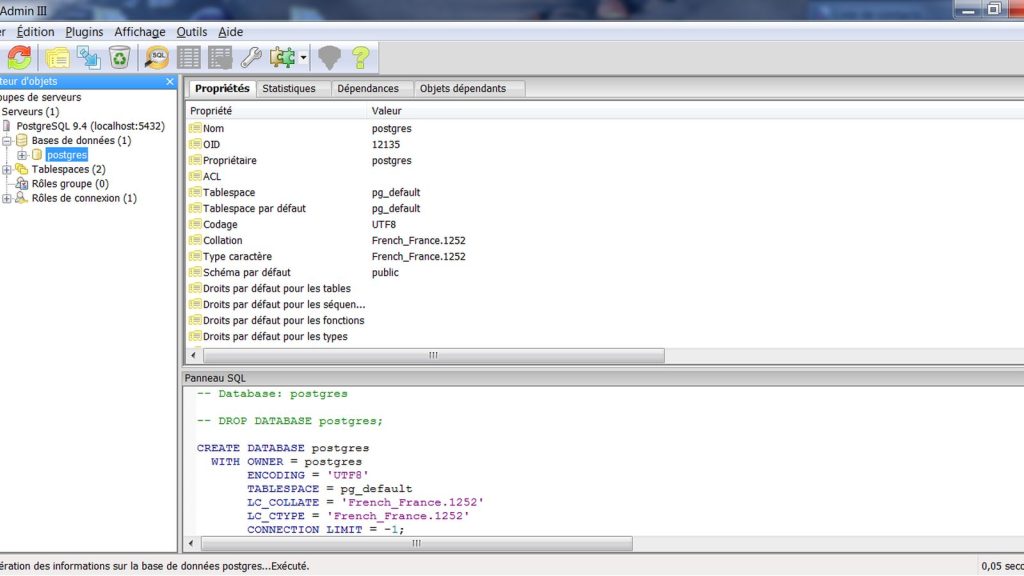Click the Rôles de connexion icon
1024x576 pixels.
22,198
